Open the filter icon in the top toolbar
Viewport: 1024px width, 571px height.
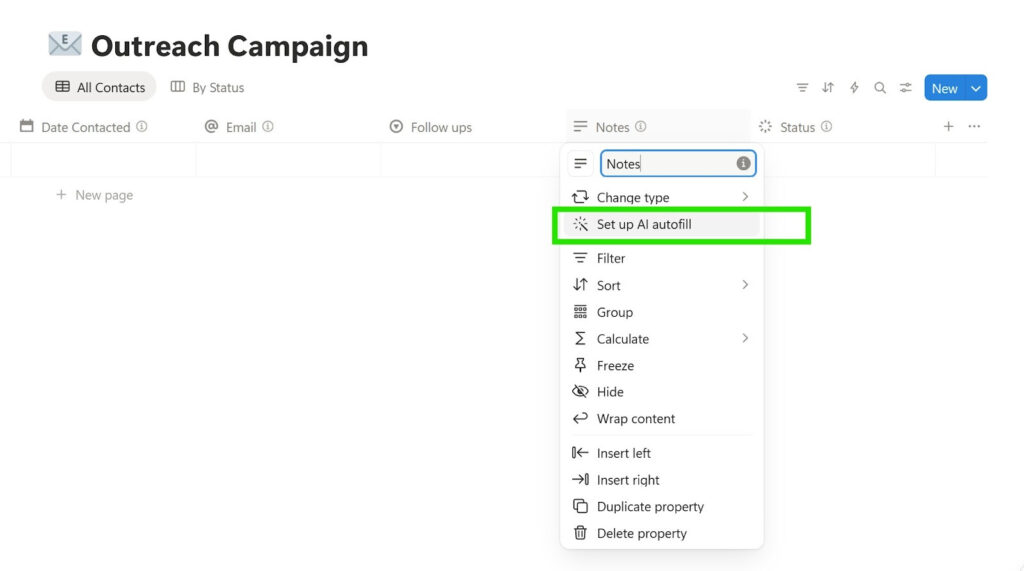pyautogui.click(x=802, y=88)
